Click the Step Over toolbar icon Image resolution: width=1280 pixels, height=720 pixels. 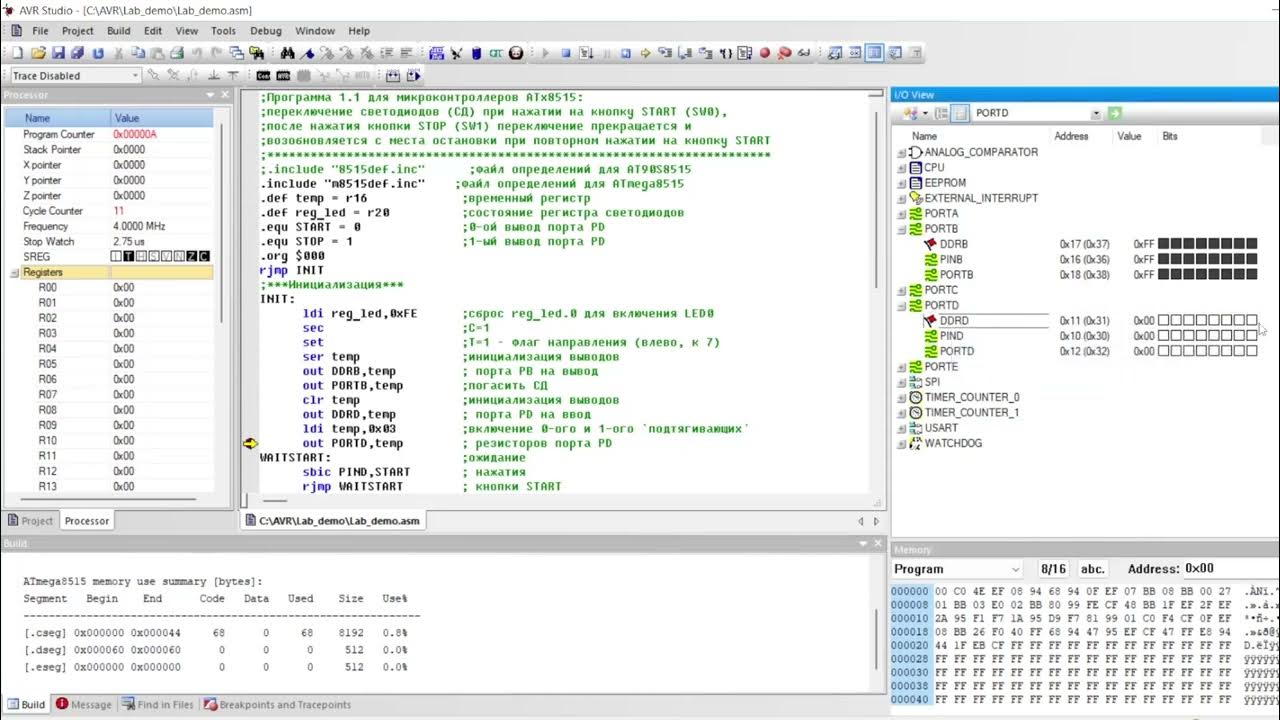pos(684,53)
